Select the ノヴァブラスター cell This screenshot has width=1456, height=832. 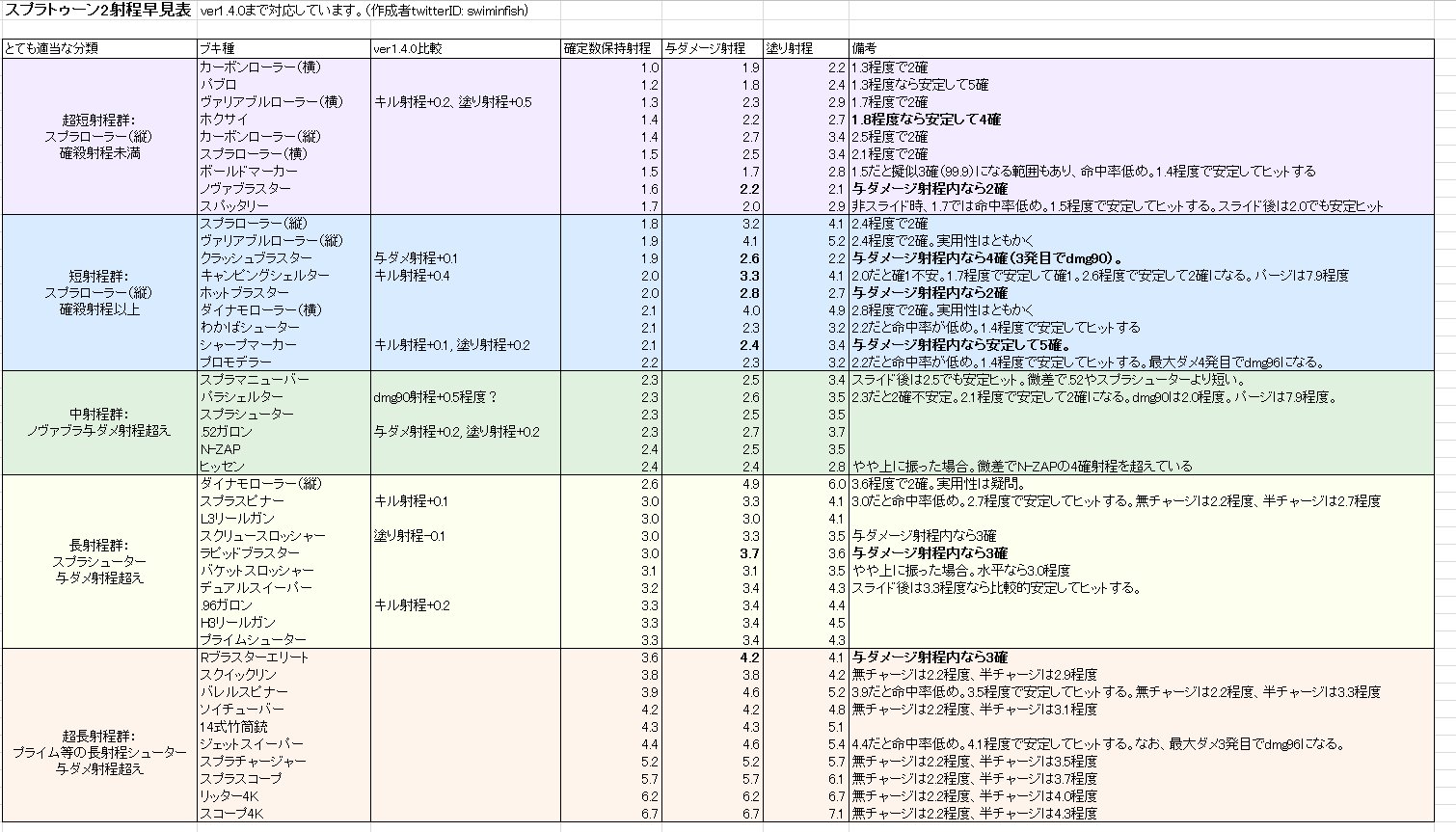click(x=283, y=189)
